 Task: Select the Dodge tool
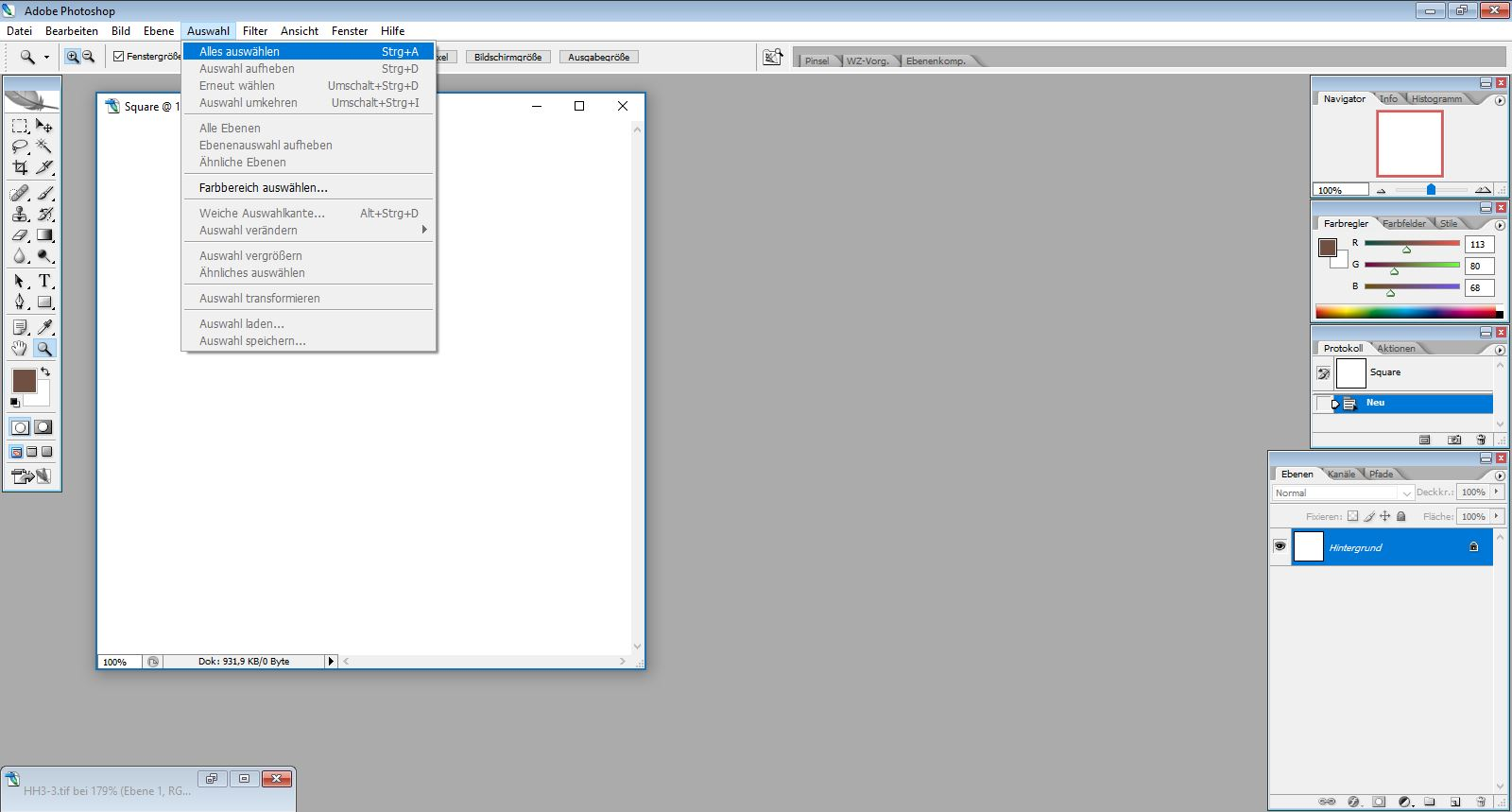pyautogui.click(x=44, y=255)
